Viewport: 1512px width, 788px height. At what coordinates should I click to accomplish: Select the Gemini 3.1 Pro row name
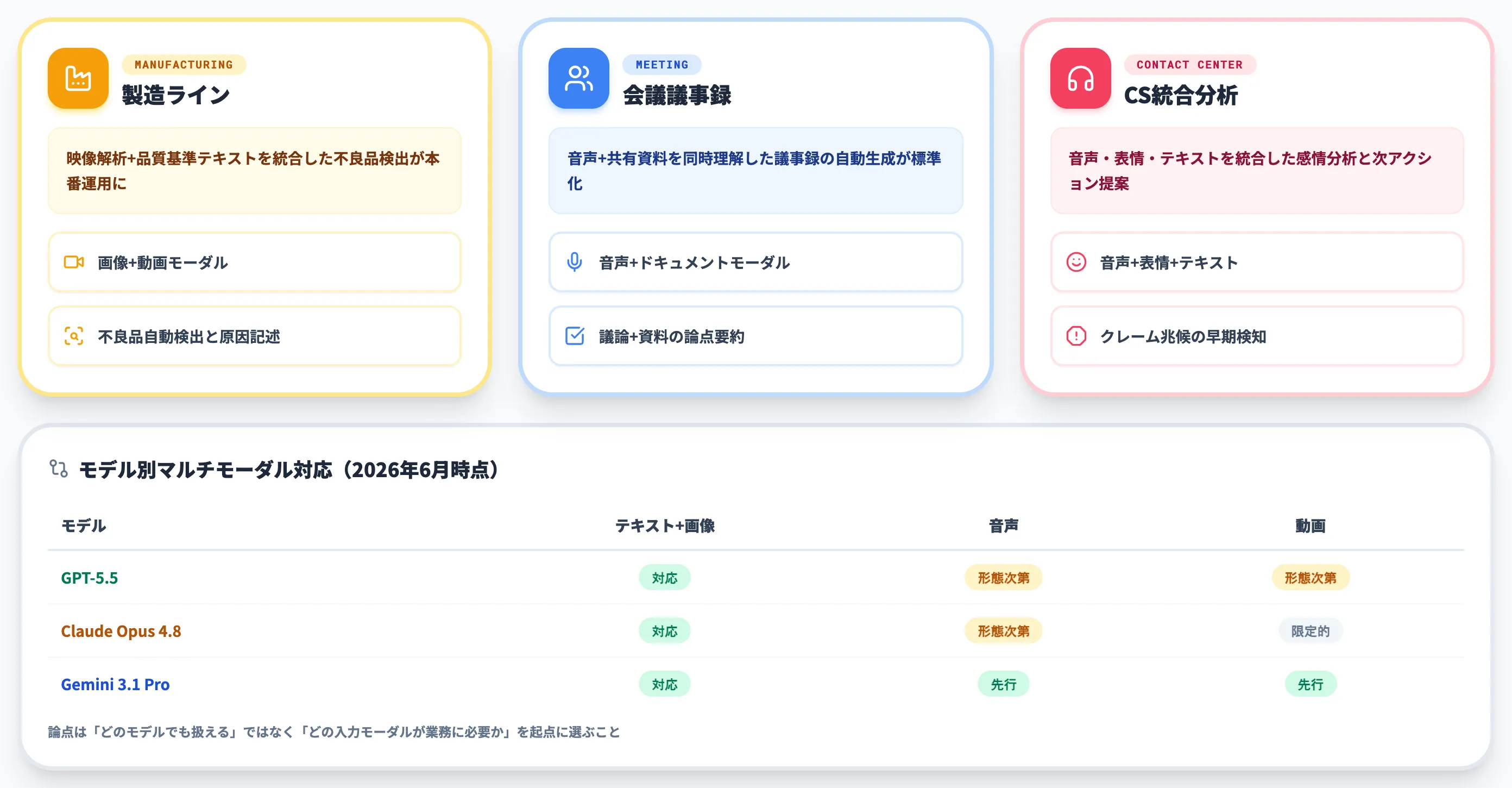[x=115, y=685]
